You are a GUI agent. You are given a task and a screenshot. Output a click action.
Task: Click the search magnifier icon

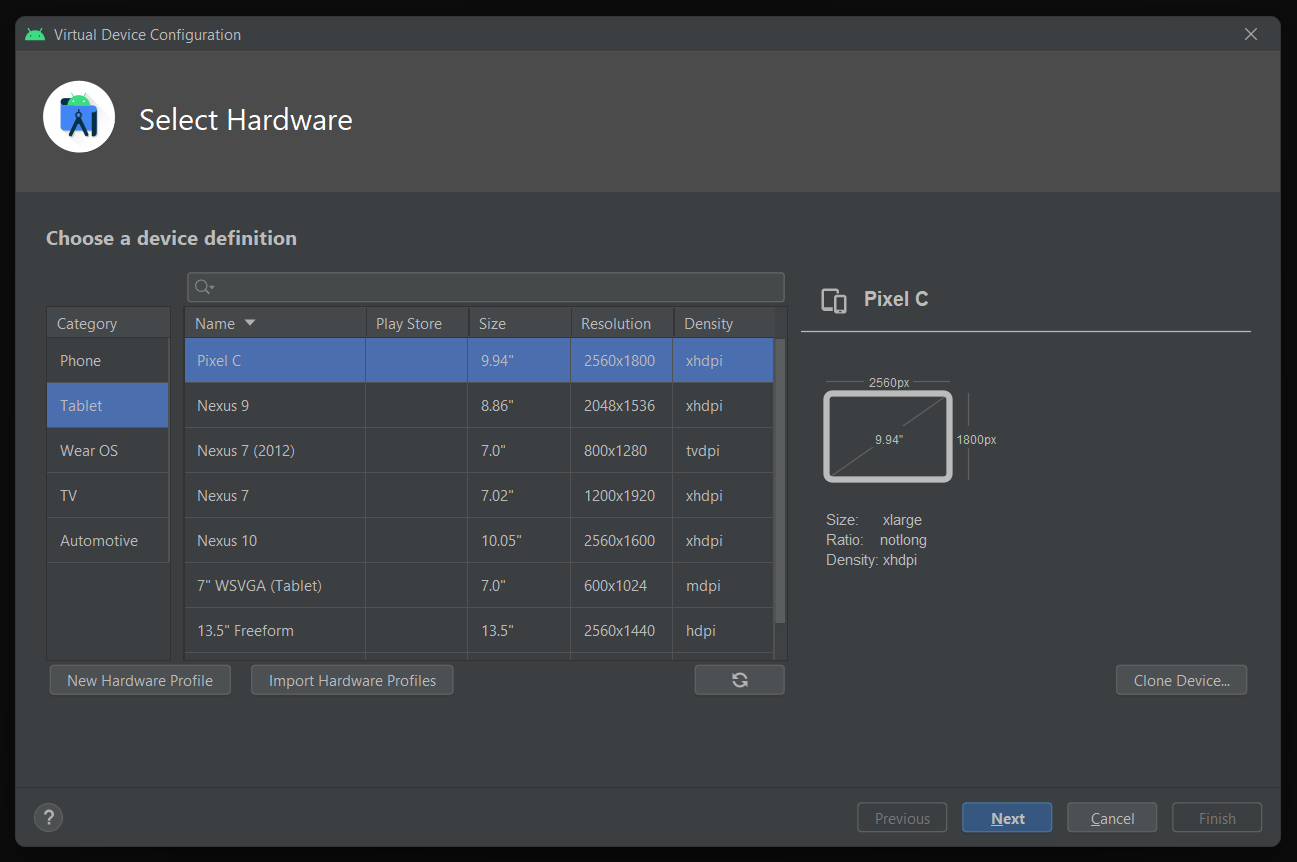coord(203,287)
